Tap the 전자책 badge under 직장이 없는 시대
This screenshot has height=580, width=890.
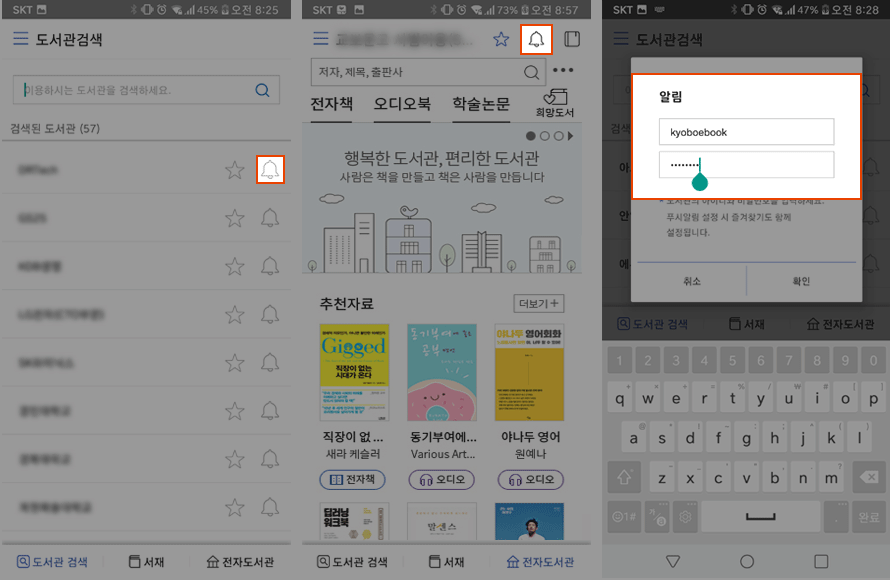pos(355,481)
